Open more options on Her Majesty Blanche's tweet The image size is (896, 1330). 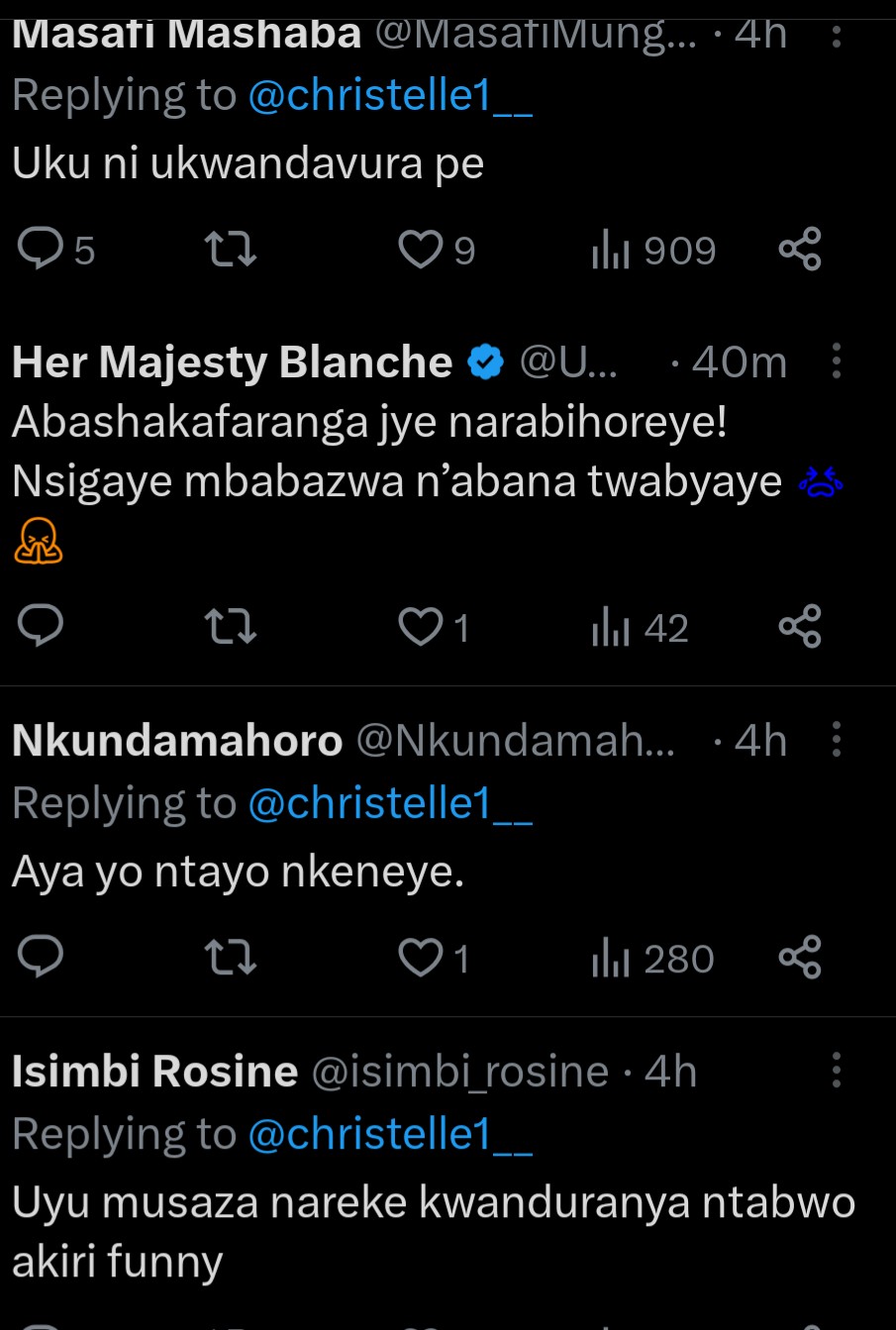[x=837, y=361]
